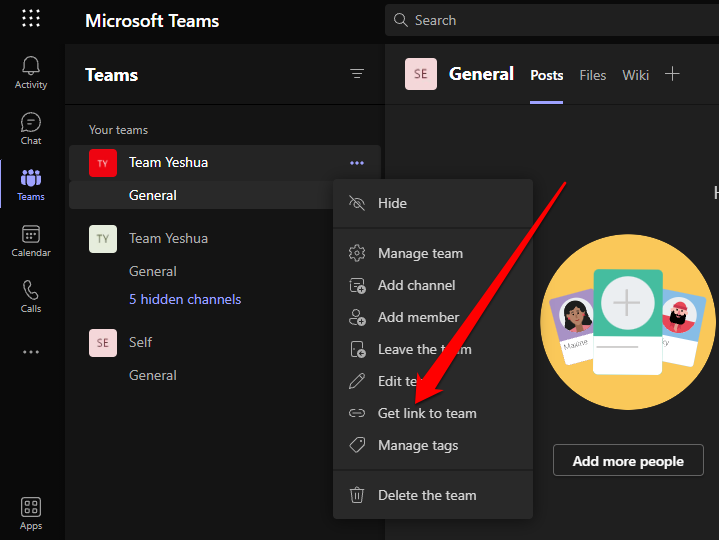Select Delete the team
The width and height of the screenshot is (719, 540).
pos(427,495)
